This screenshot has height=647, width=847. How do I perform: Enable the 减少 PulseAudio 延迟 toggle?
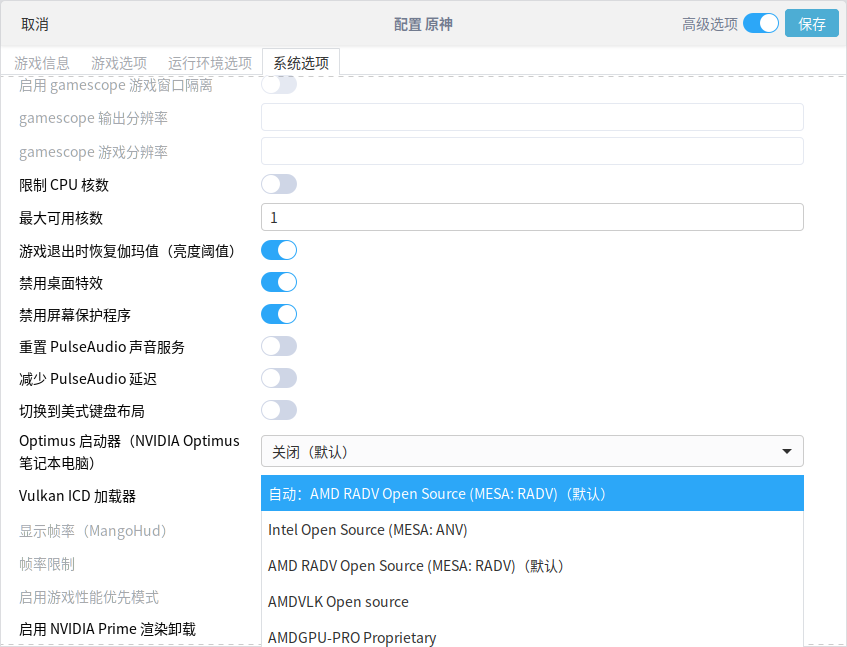tap(279, 378)
